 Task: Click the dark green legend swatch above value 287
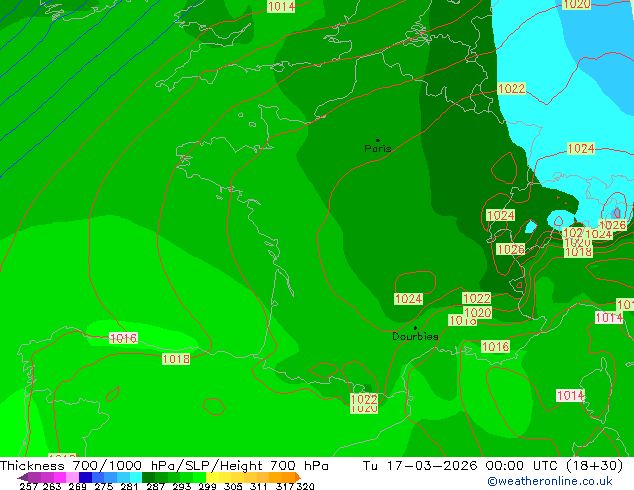(149, 477)
